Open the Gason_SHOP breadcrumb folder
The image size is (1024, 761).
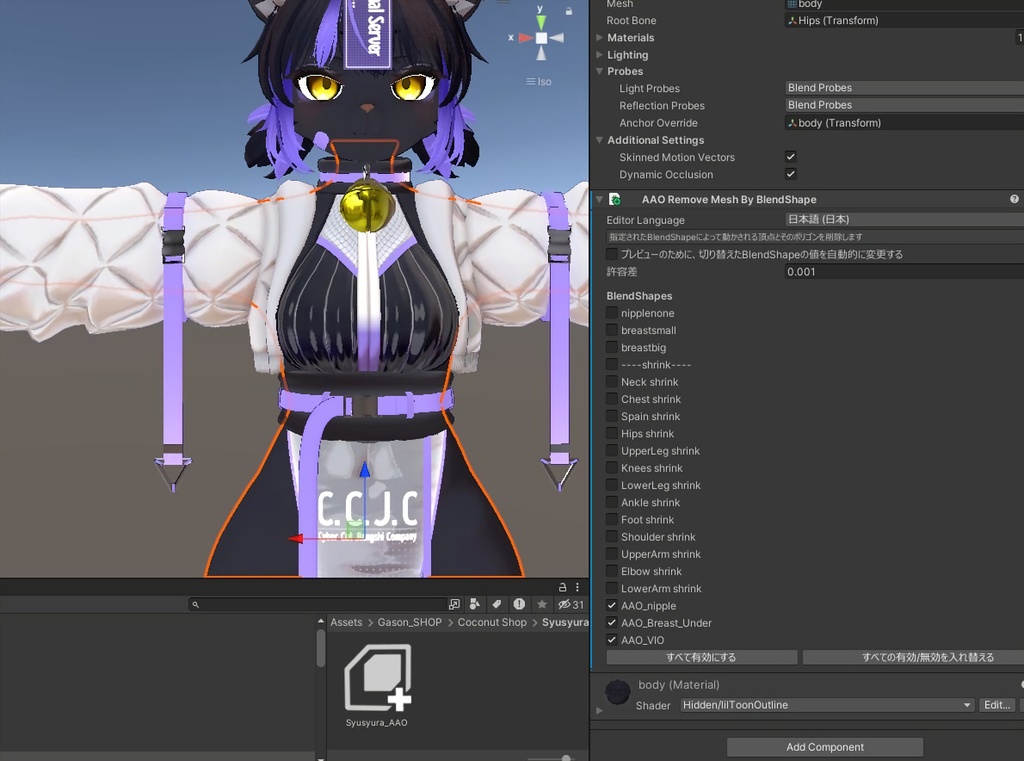[409, 623]
